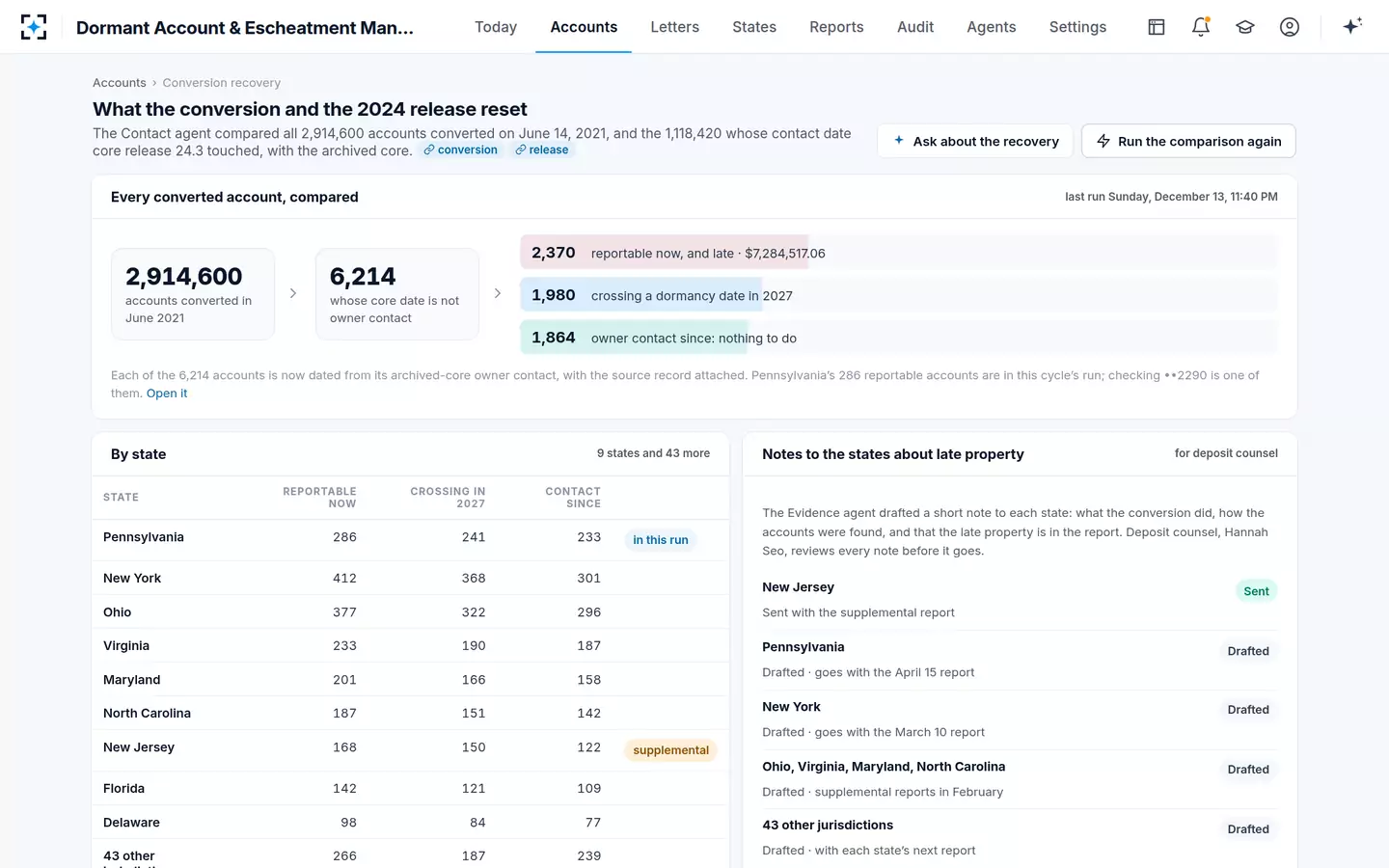Select the 6,214 core date card
Screen dimensions: 1389x868
[397, 294]
